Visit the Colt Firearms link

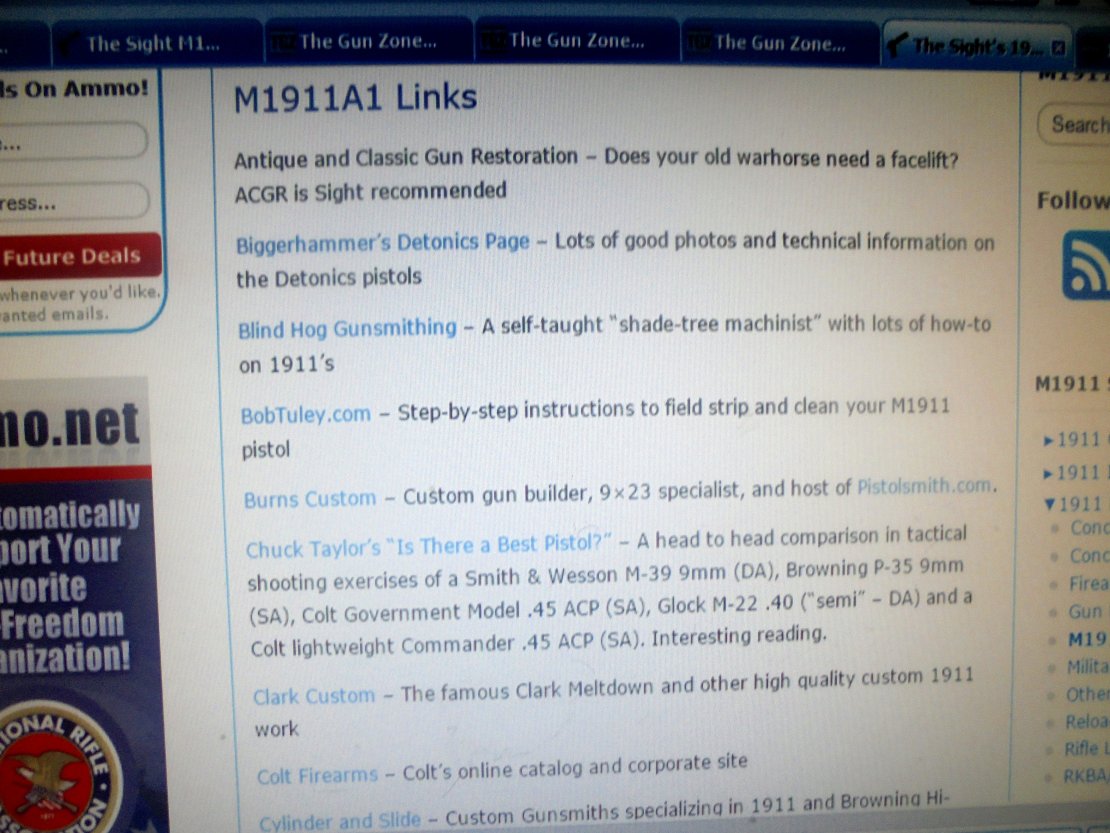(317, 776)
